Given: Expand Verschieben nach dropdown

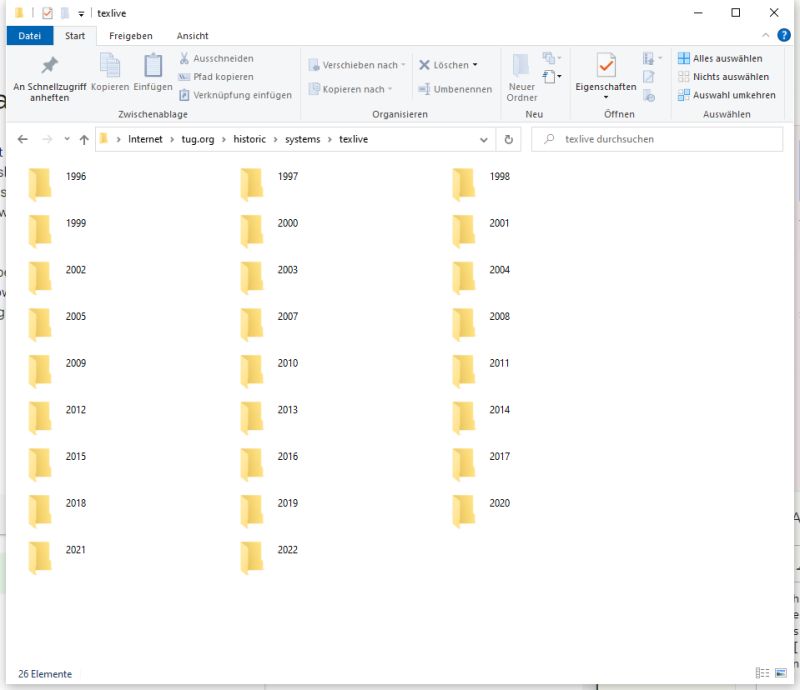Looking at the screenshot, I should point(403,65).
